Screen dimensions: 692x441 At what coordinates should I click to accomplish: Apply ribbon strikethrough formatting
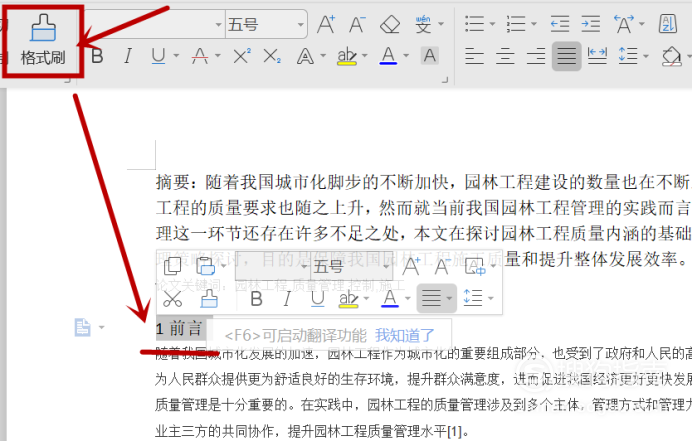[x=200, y=56]
